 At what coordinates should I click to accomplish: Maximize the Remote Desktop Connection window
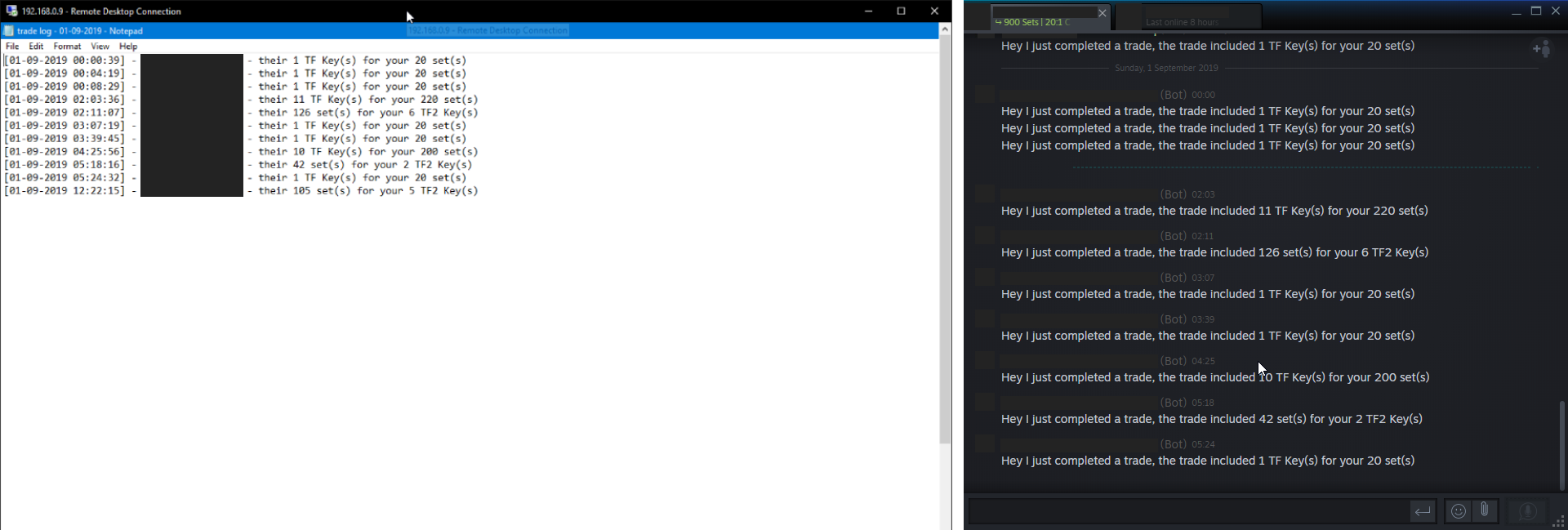coord(902,11)
